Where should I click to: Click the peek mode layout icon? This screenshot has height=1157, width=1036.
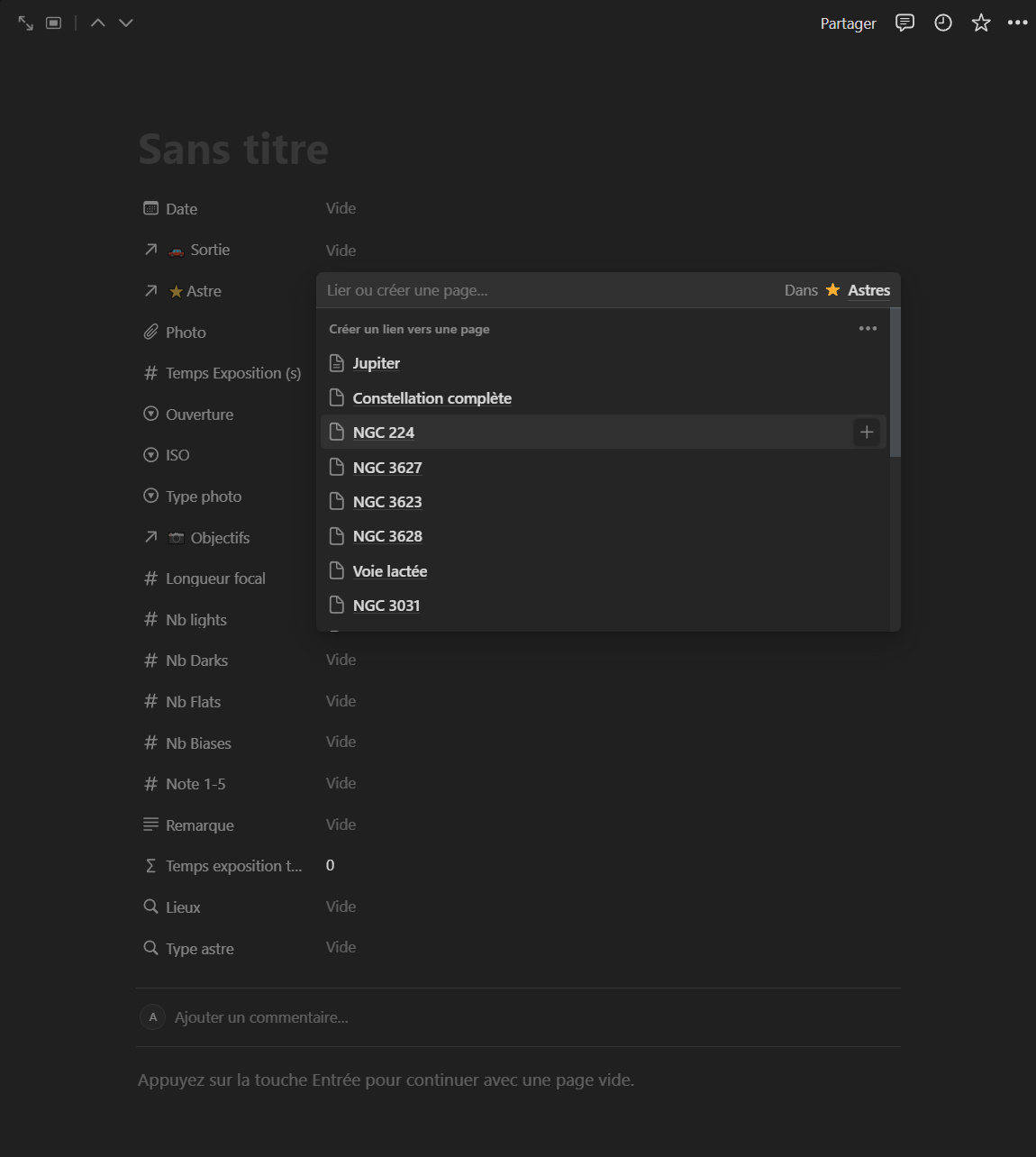[54, 23]
